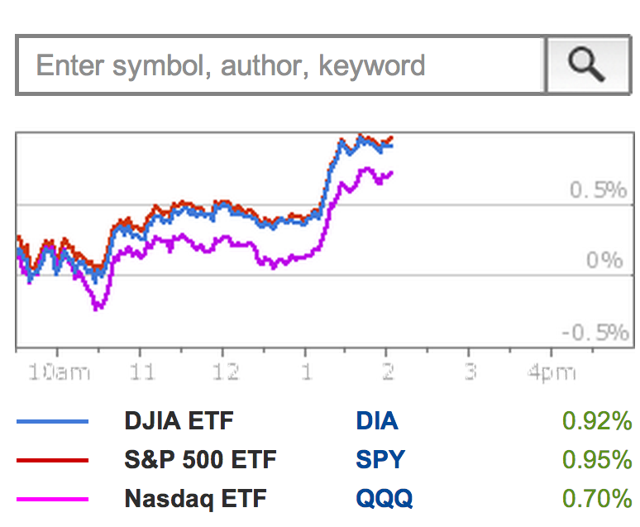Click the 4pm marker on chart axis
The width and height of the screenshot is (640, 527).
pos(551,372)
